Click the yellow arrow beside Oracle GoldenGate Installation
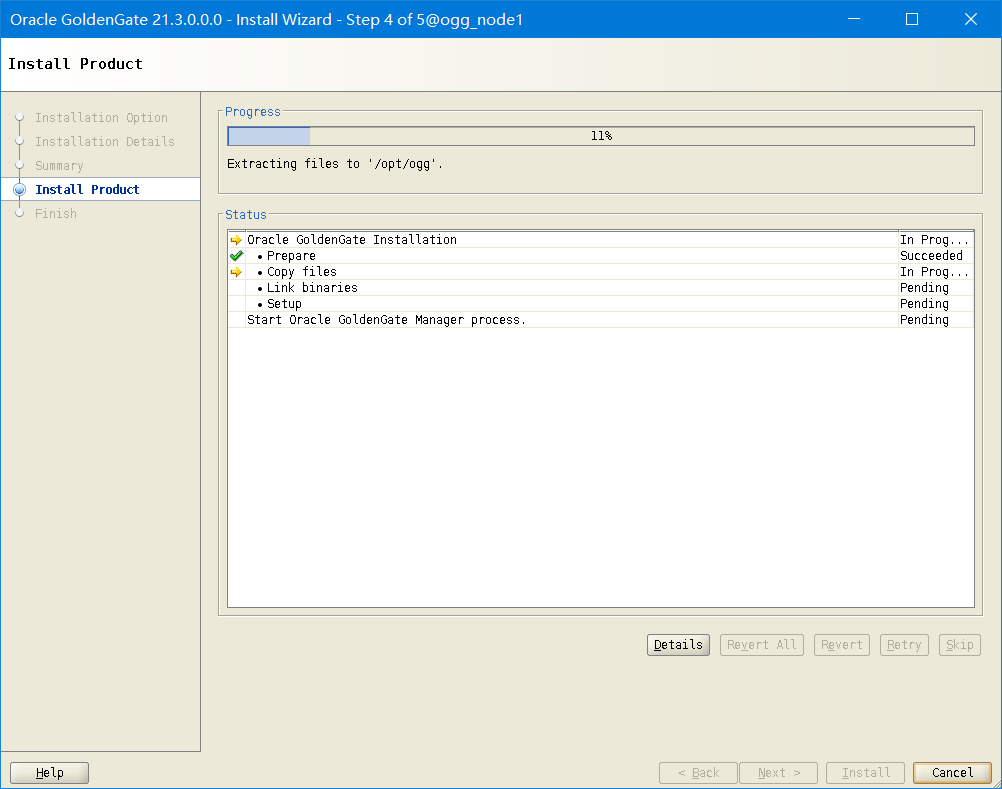This screenshot has height=789, width=1002. pyautogui.click(x=236, y=240)
